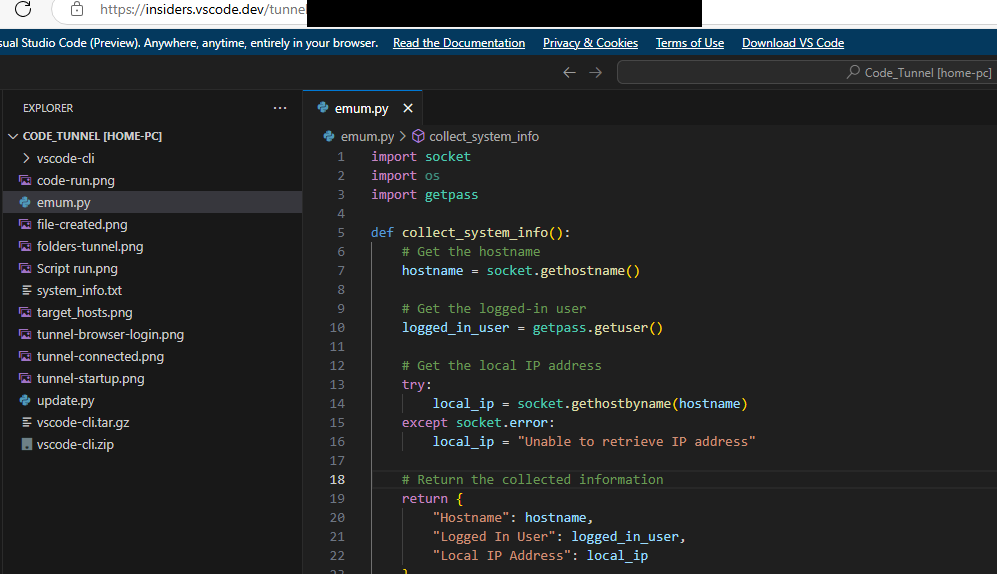Click the image icon beside tunnel-connected.png
The width and height of the screenshot is (997, 574).
(x=25, y=357)
